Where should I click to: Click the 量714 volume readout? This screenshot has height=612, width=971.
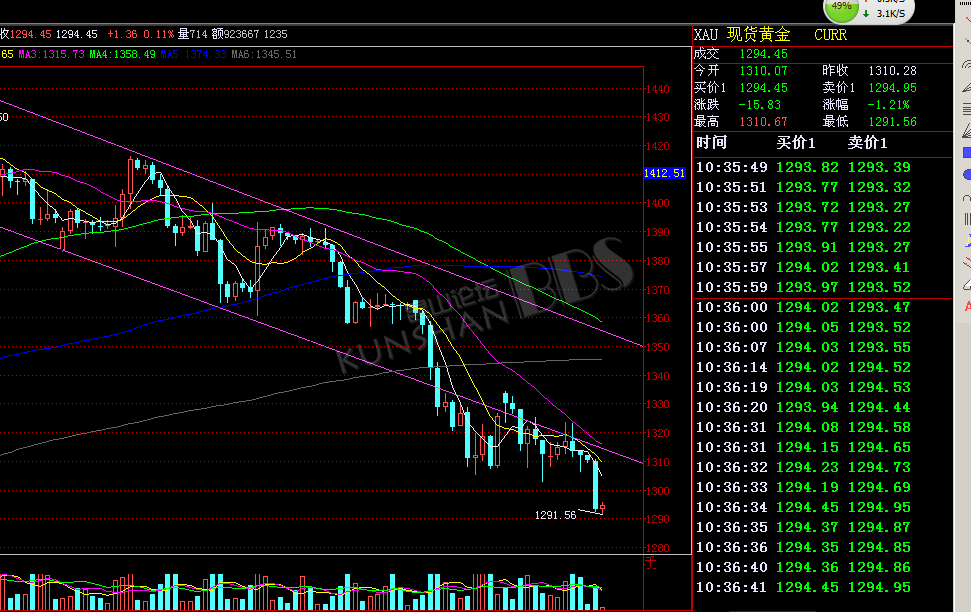(x=193, y=34)
